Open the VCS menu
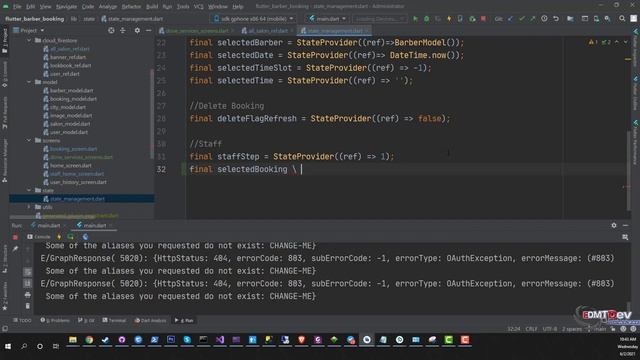 pyautogui.click(x=198, y=7)
